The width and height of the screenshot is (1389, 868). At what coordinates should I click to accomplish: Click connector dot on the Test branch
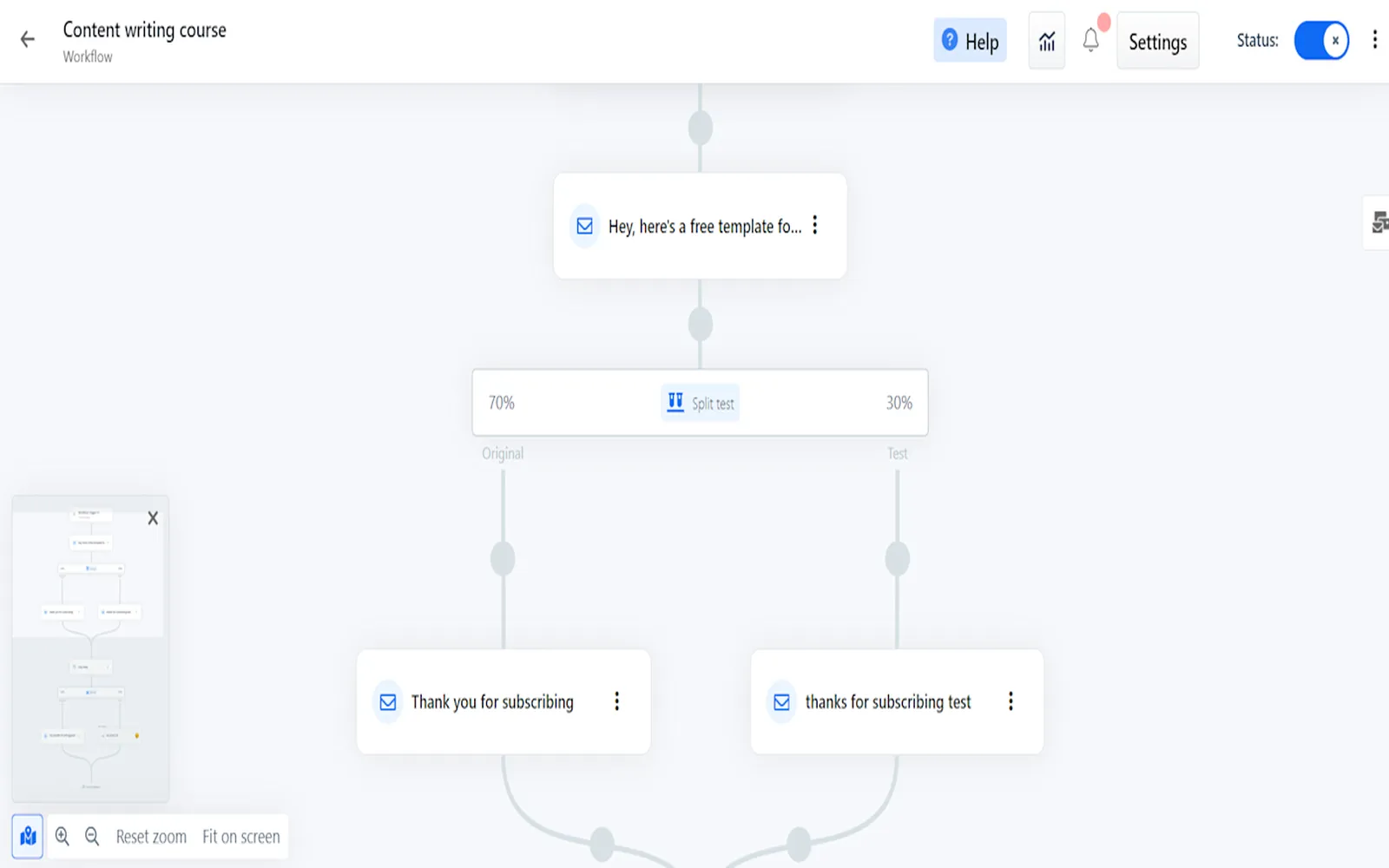pos(898,558)
